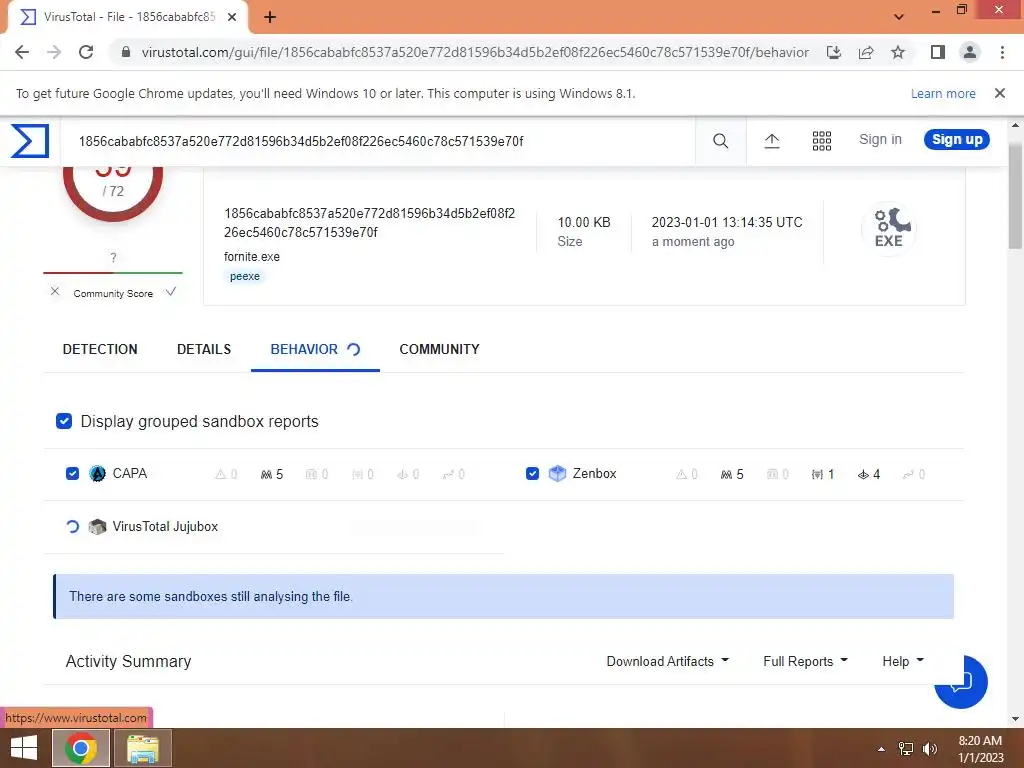Click the Zenbox dropped files count 4 icon
This screenshot has width=1024, height=768.
click(x=869, y=474)
